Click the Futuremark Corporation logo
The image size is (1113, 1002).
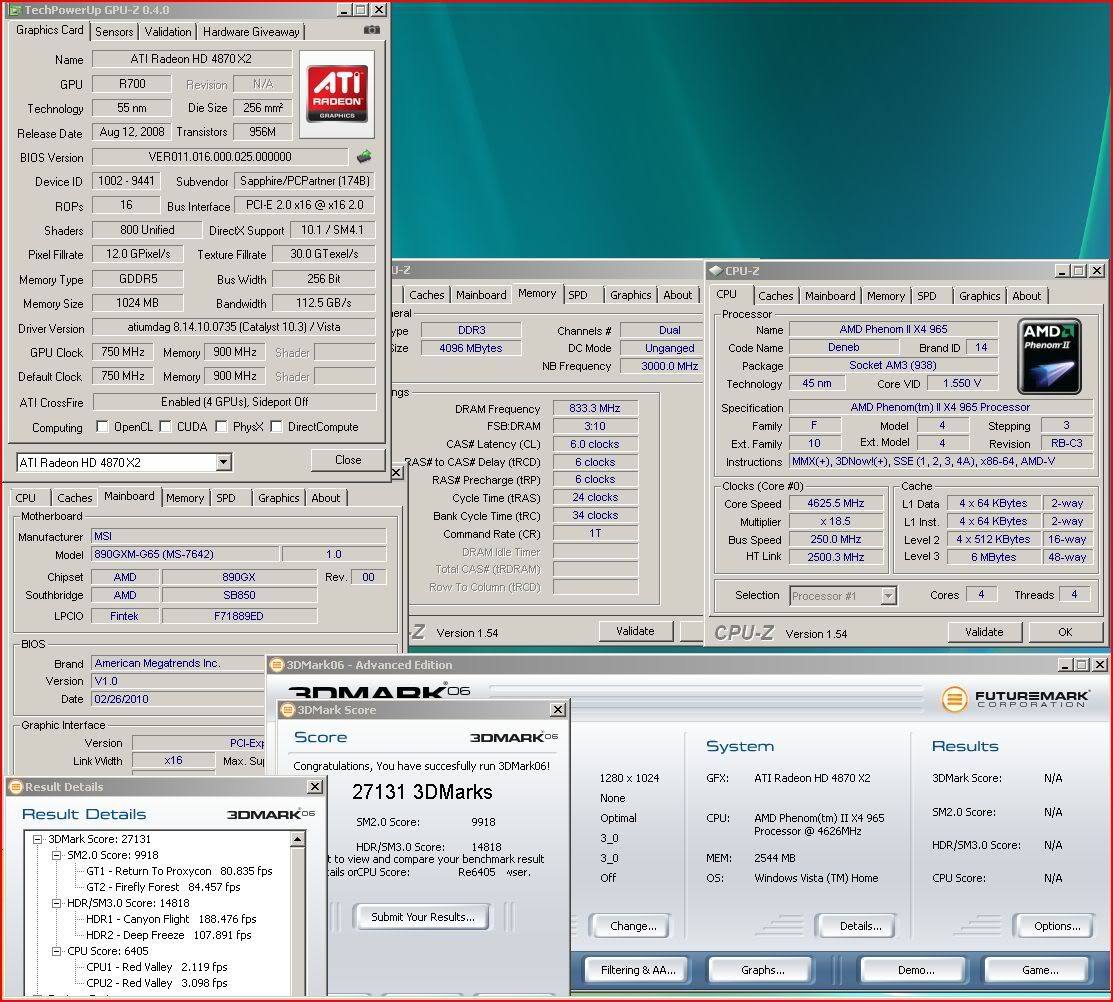click(x=1016, y=697)
